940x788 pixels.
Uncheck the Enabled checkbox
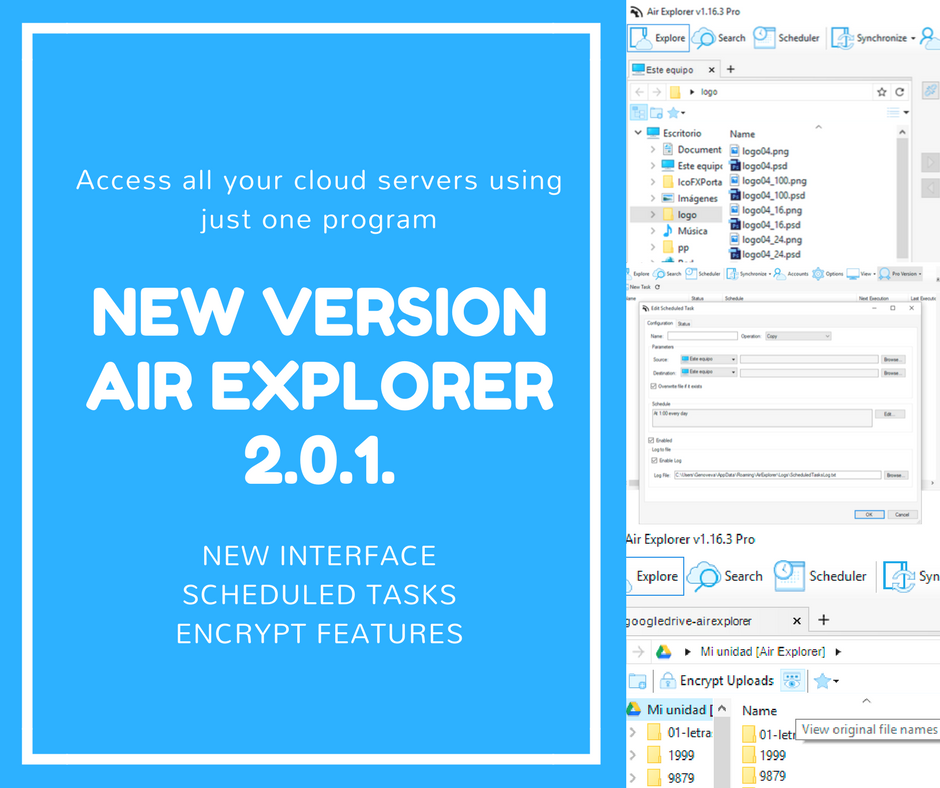pos(652,440)
